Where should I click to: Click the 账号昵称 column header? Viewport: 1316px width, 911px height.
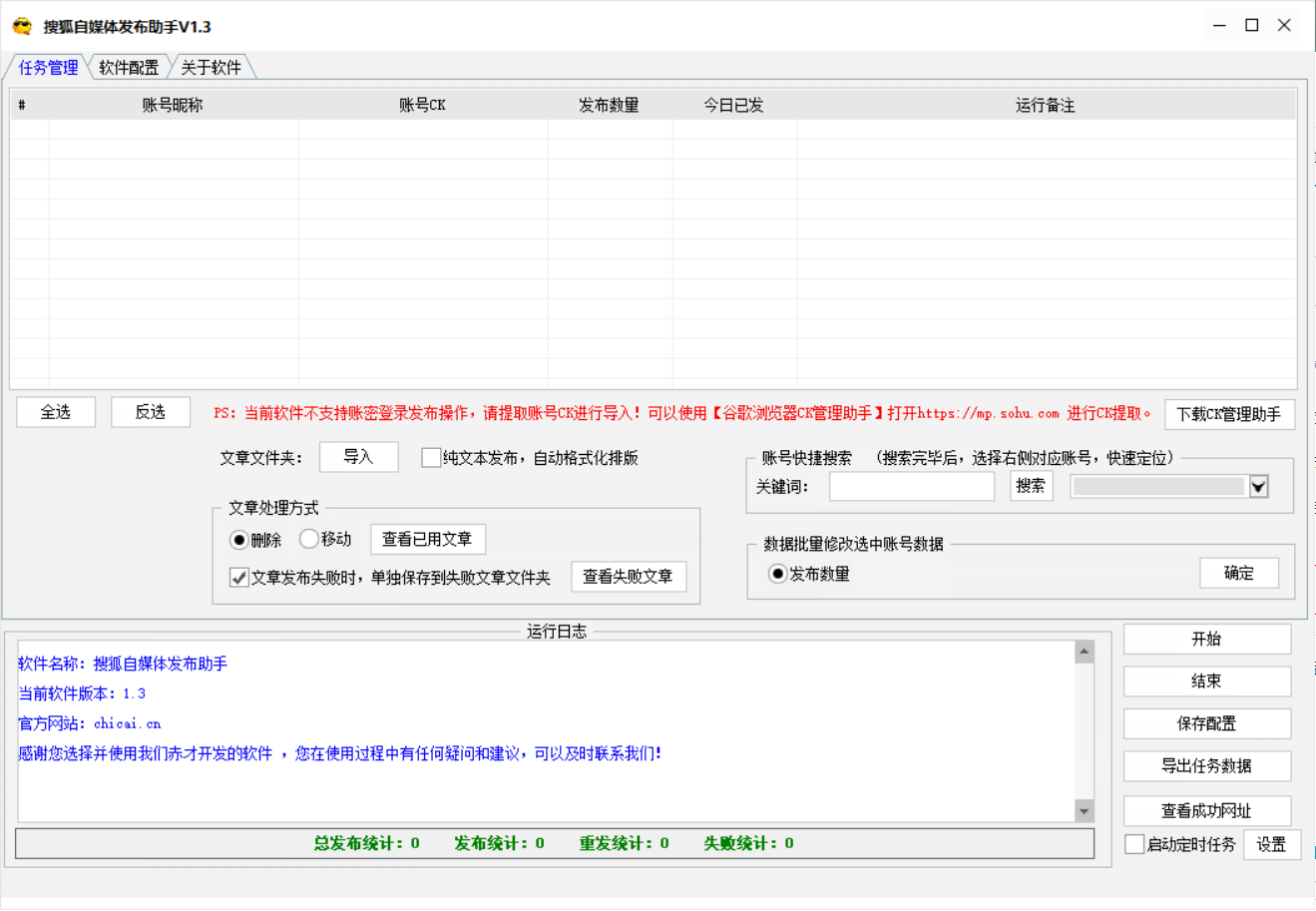click(173, 105)
